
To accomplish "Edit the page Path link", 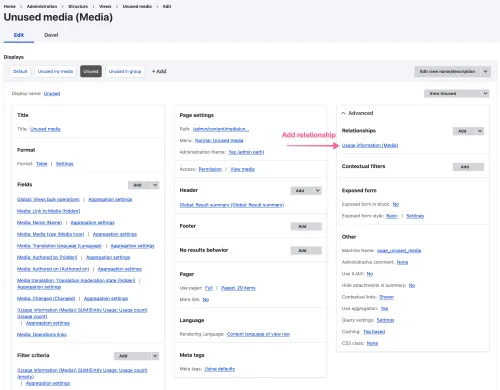I will tap(221, 129).
